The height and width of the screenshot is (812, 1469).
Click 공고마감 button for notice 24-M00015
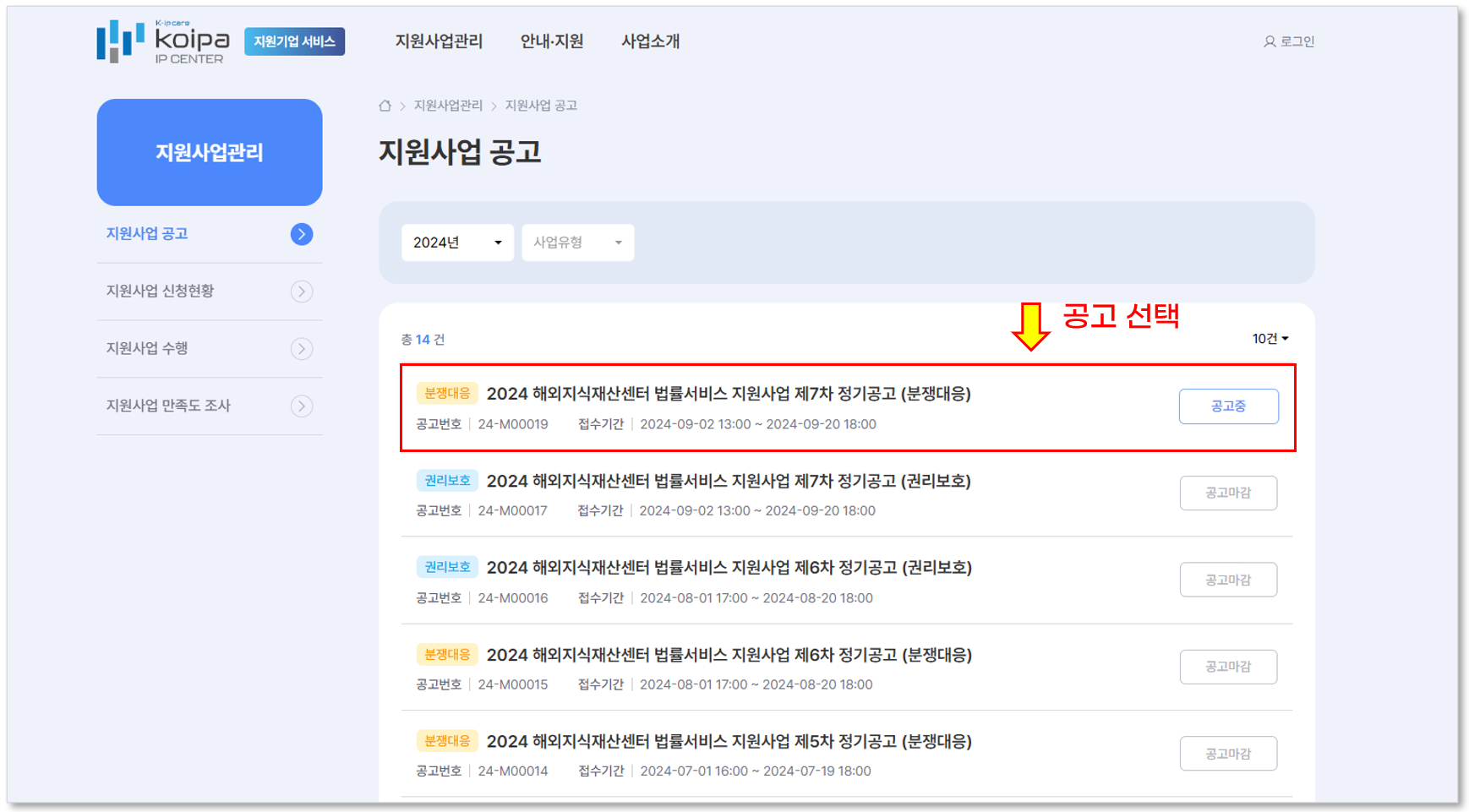pos(1228,667)
